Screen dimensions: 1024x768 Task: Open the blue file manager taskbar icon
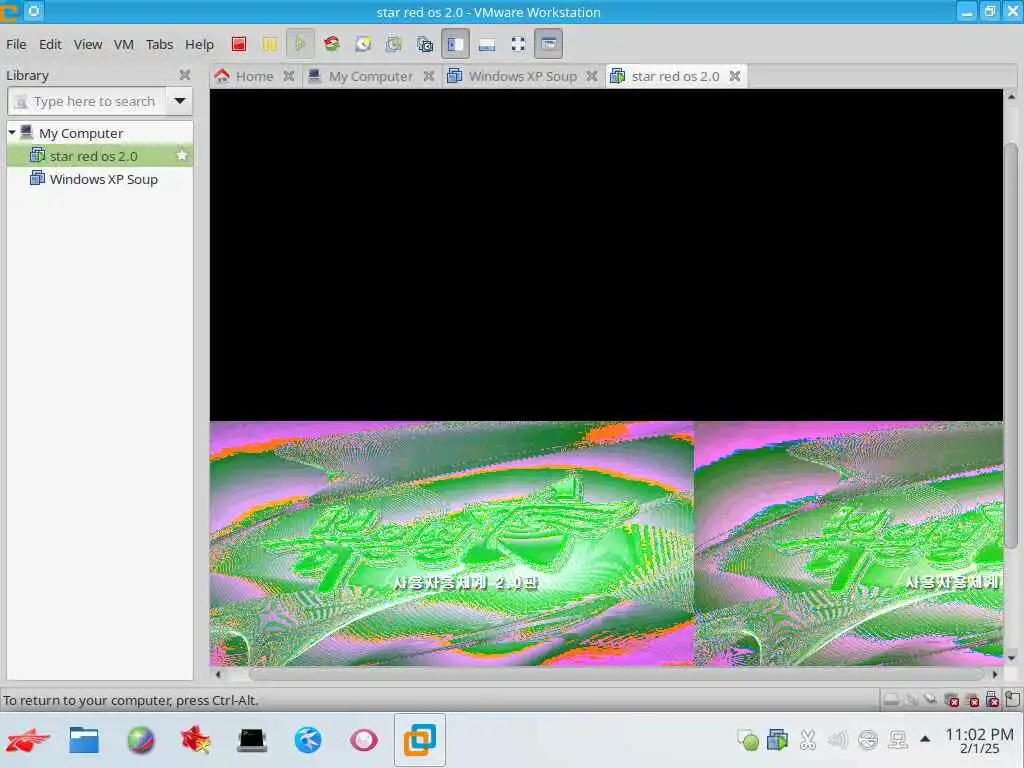point(84,741)
